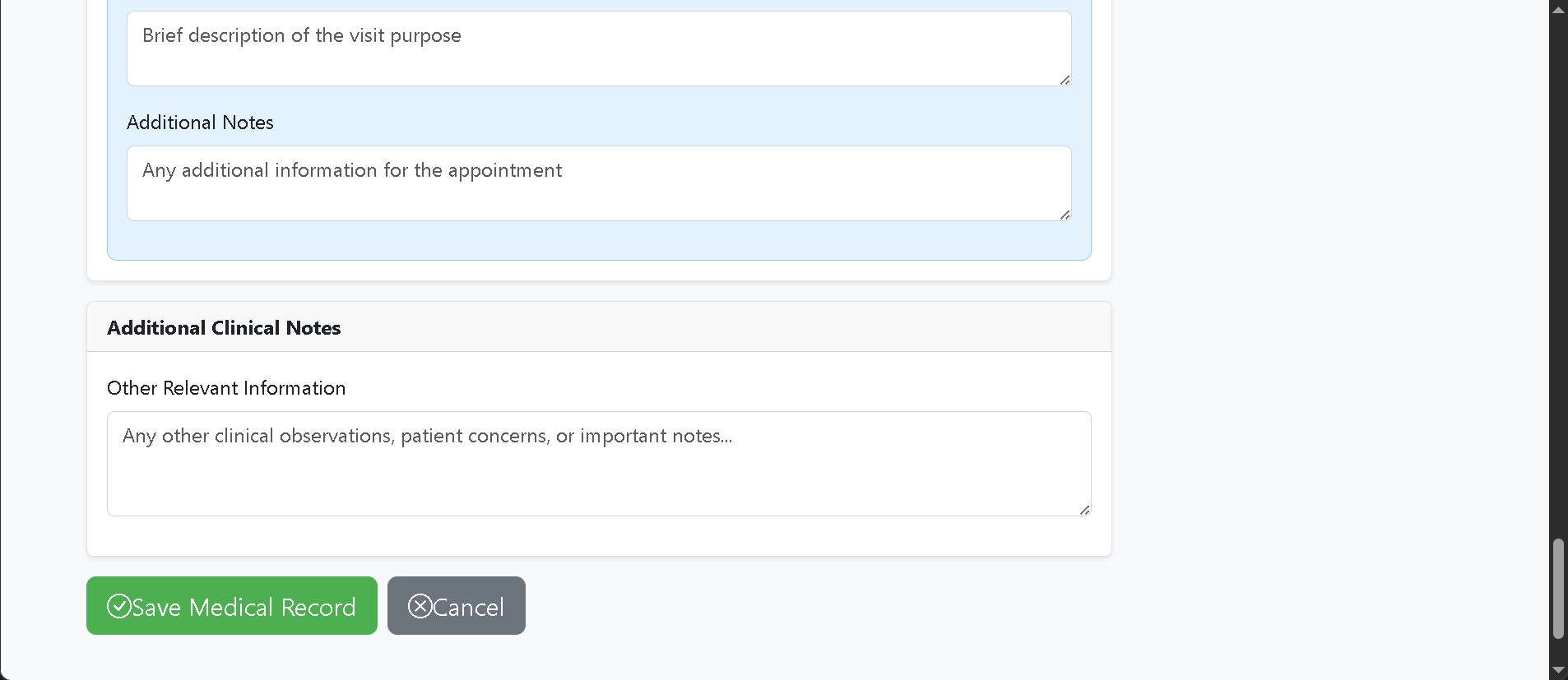The height and width of the screenshot is (680, 1568).
Task: Click the resize handle of Additional Notes textarea
Action: tap(1065, 215)
